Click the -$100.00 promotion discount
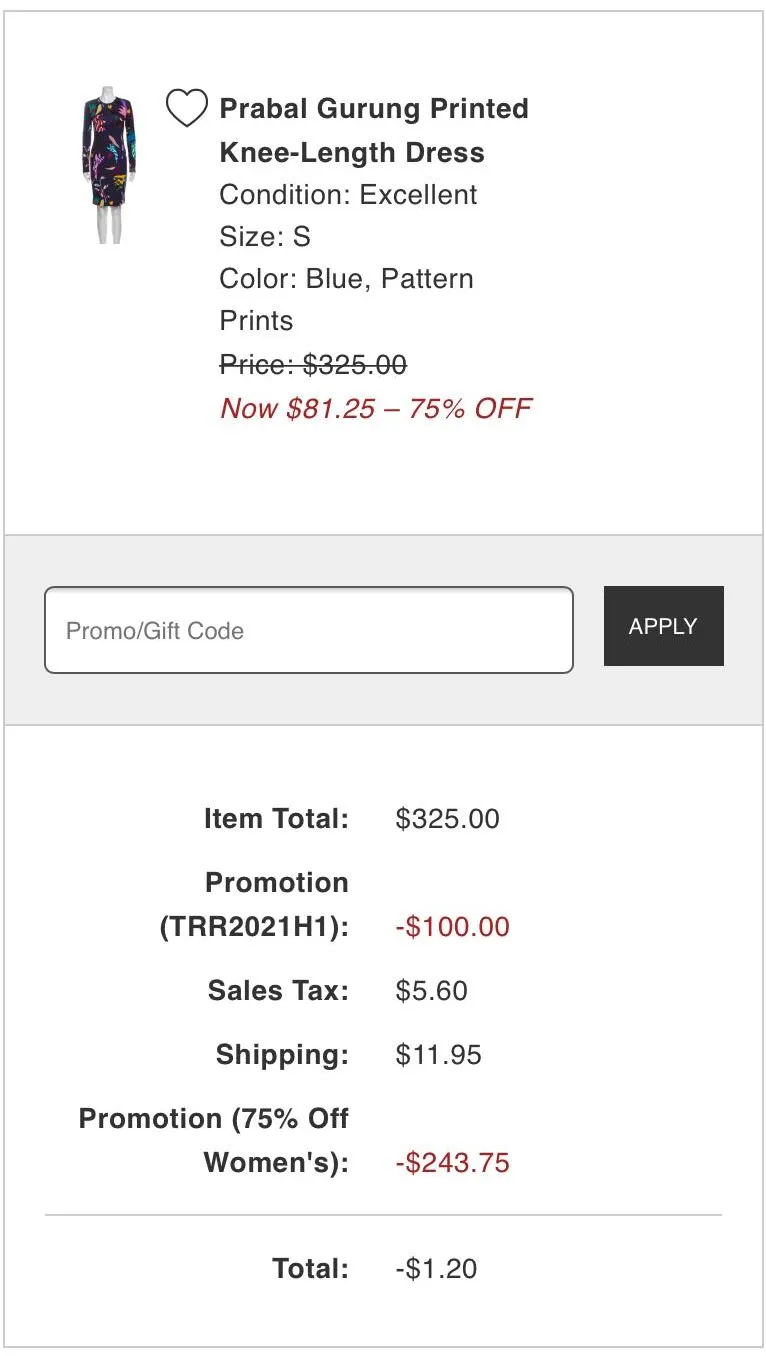Viewport: 766px width, 1356px height. [452, 927]
